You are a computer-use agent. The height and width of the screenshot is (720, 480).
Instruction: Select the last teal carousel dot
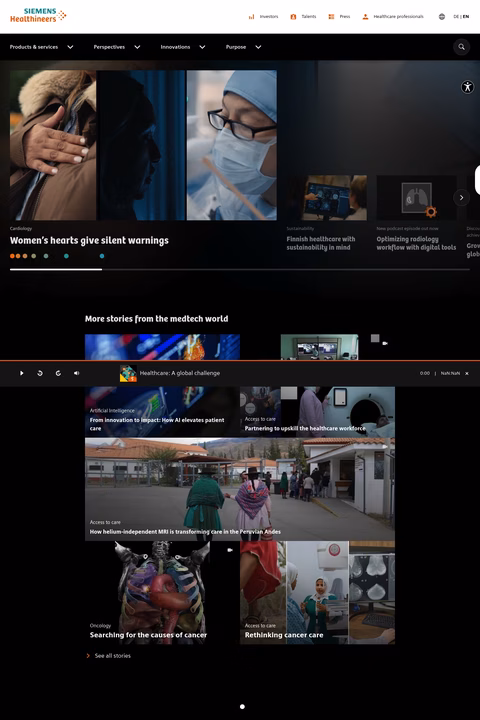[102, 256]
